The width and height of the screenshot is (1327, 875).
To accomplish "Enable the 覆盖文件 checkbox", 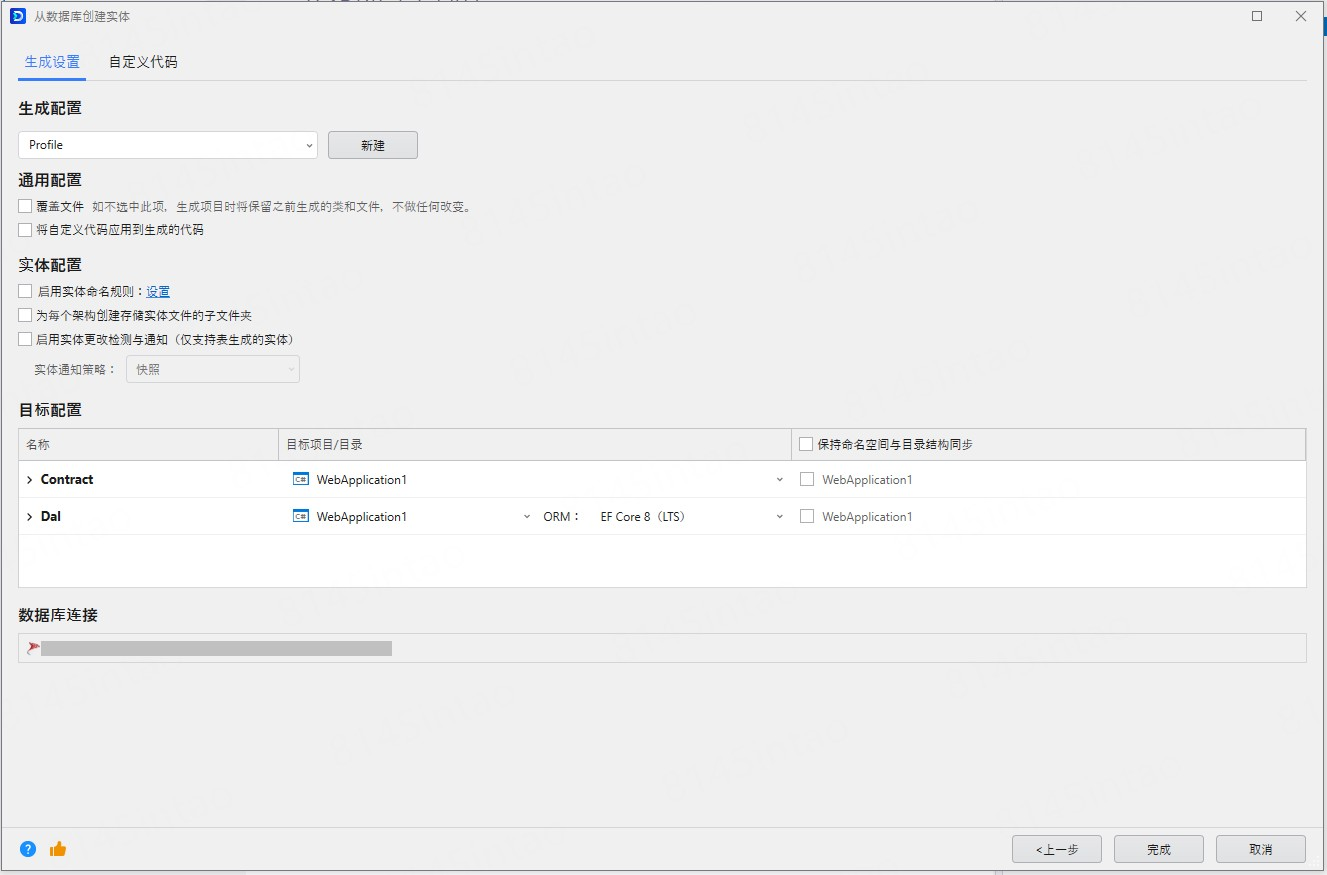I will tap(25, 207).
